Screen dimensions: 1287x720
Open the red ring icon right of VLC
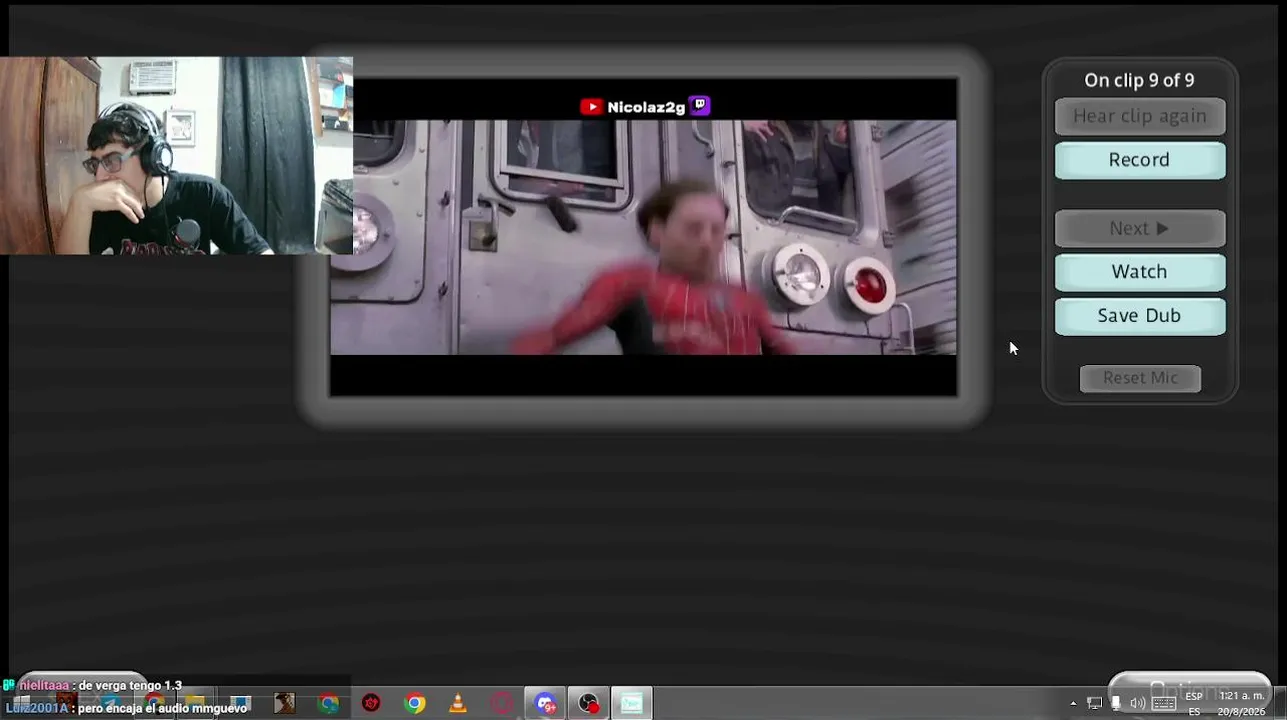click(502, 704)
